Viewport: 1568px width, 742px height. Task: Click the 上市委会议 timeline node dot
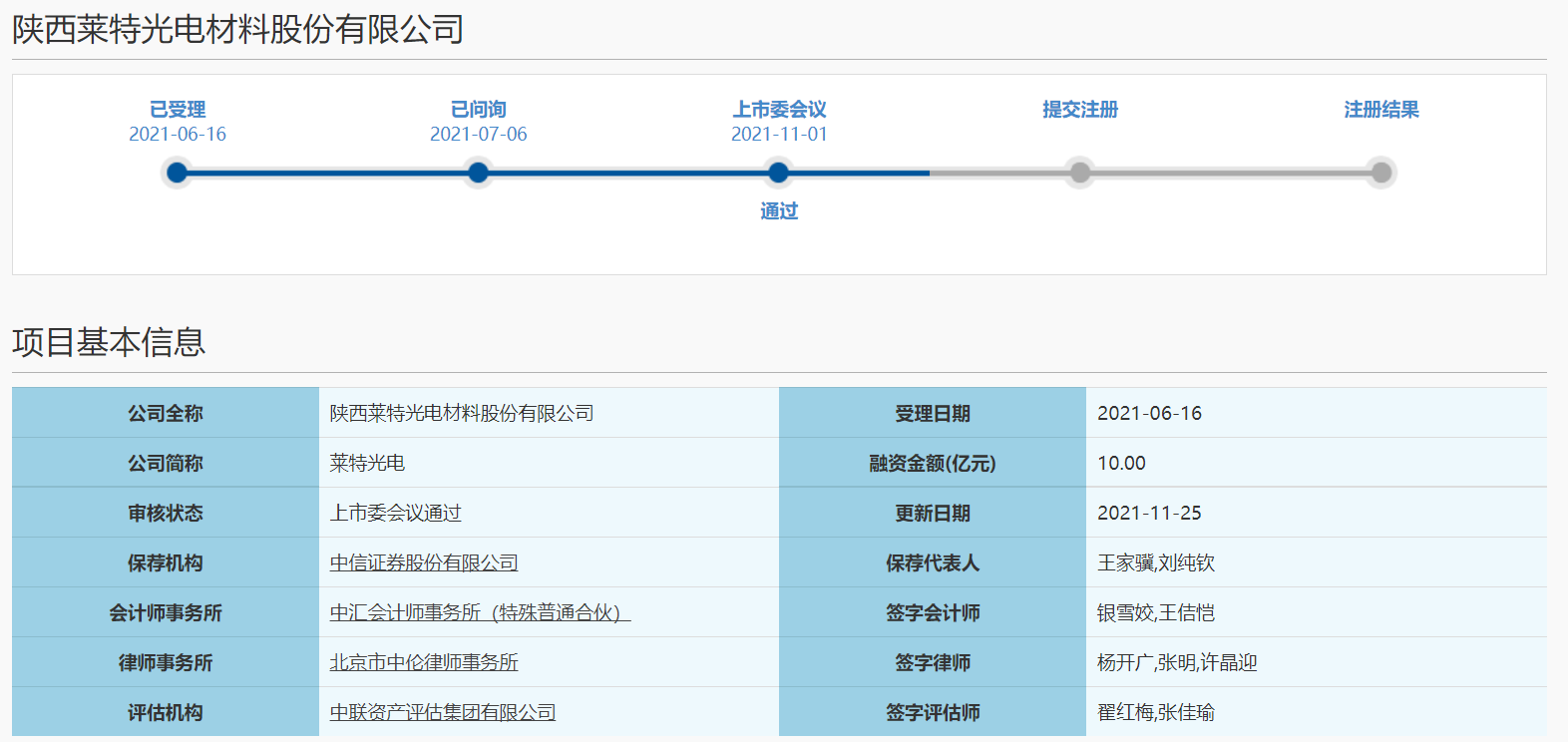pyautogui.click(x=779, y=173)
